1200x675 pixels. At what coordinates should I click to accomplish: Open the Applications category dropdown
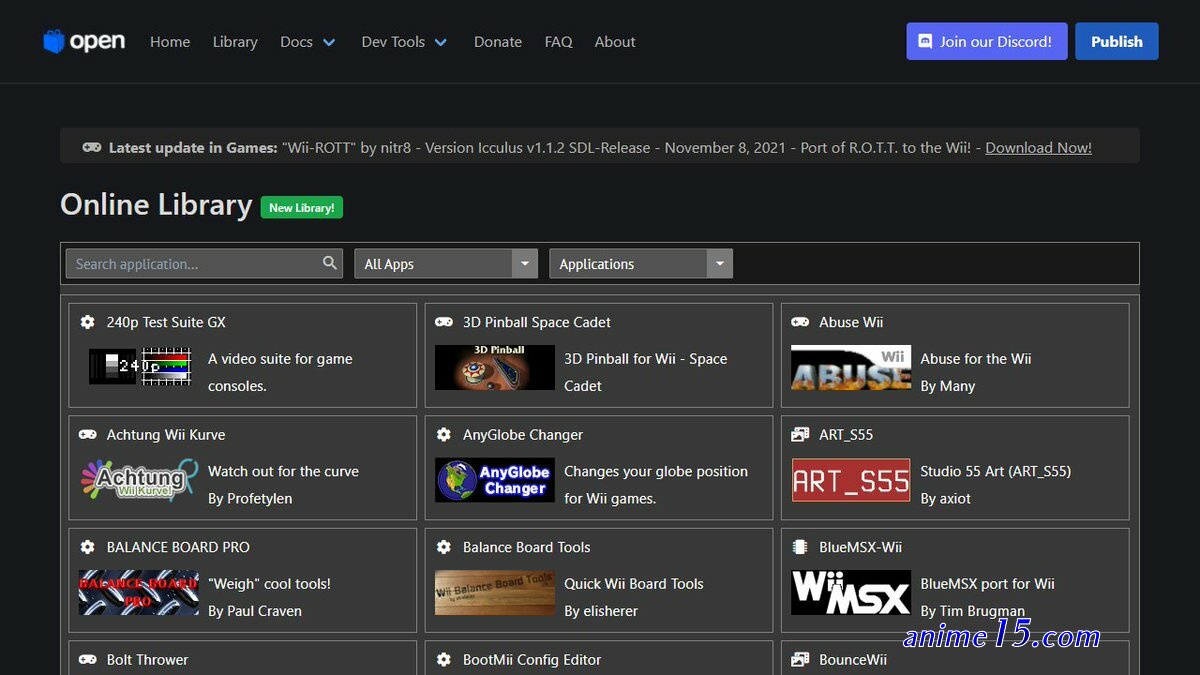pos(641,264)
